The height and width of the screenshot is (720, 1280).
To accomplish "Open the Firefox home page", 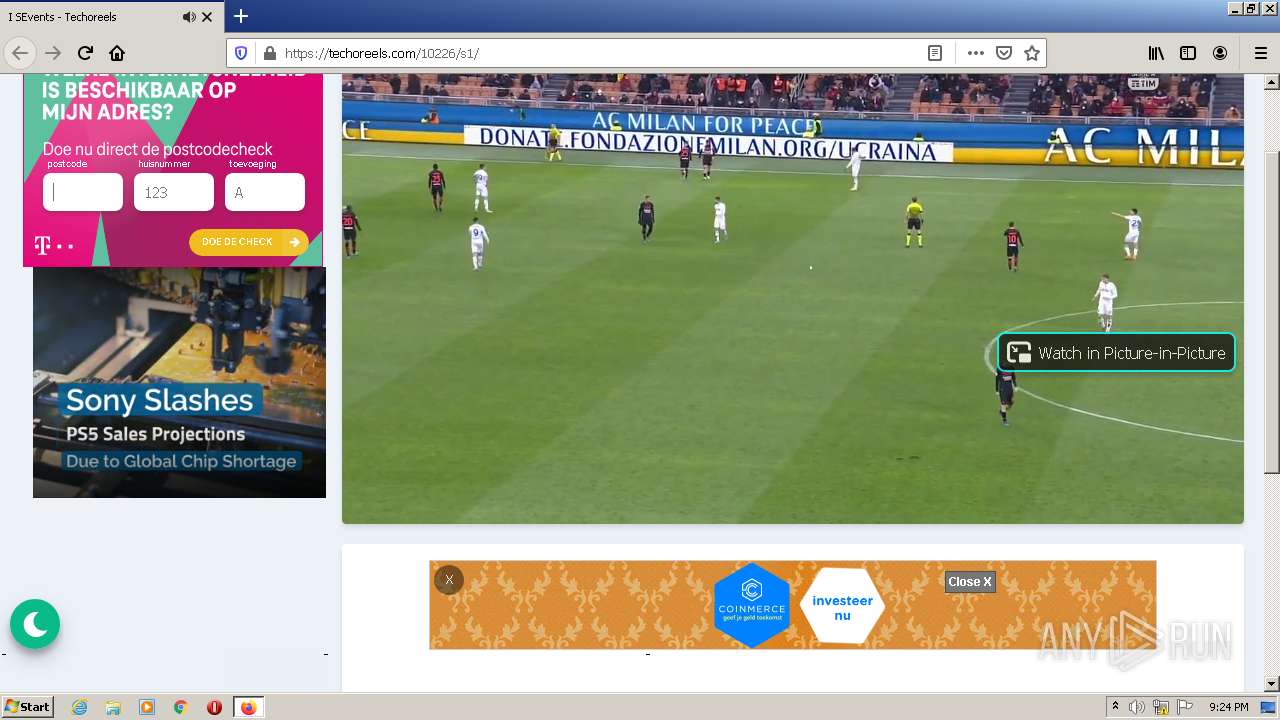I will [x=117, y=53].
